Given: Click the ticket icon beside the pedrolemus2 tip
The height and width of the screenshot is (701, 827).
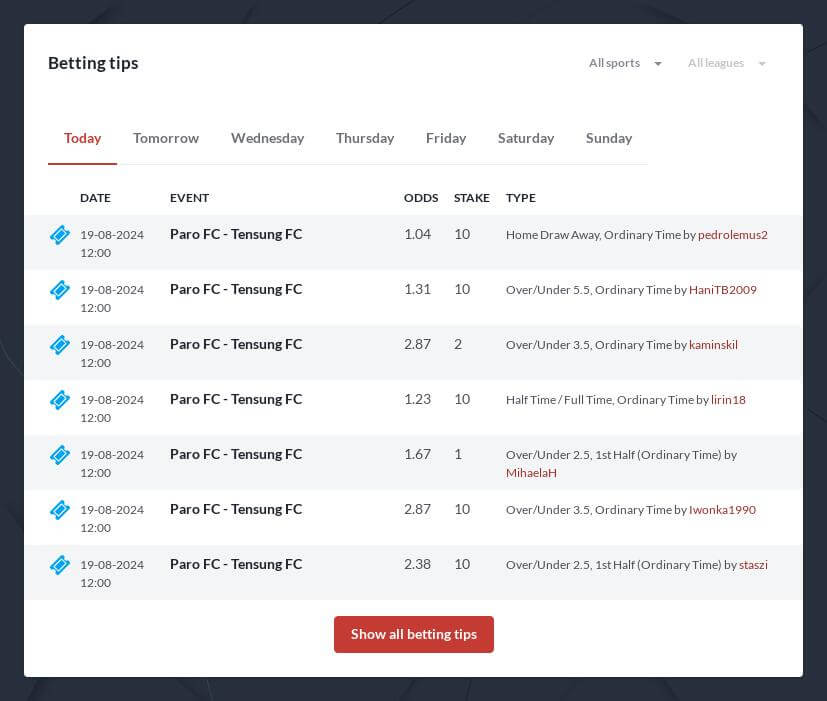Looking at the screenshot, I should (x=60, y=235).
